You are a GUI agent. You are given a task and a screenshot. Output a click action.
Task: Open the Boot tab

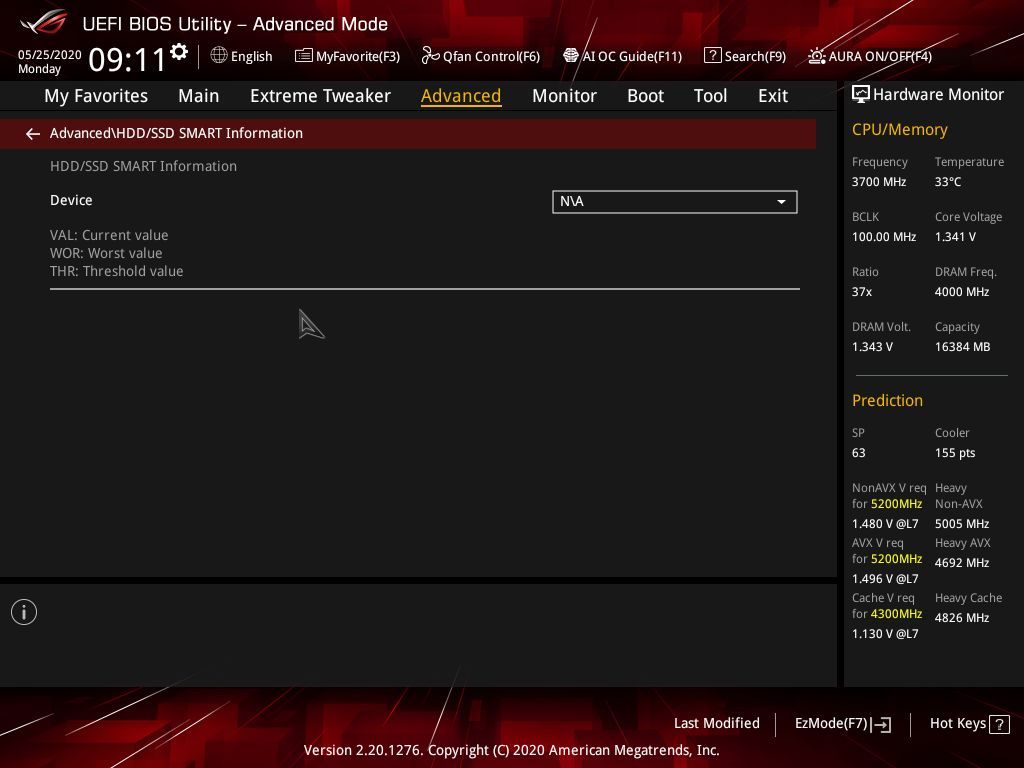(645, 96)
